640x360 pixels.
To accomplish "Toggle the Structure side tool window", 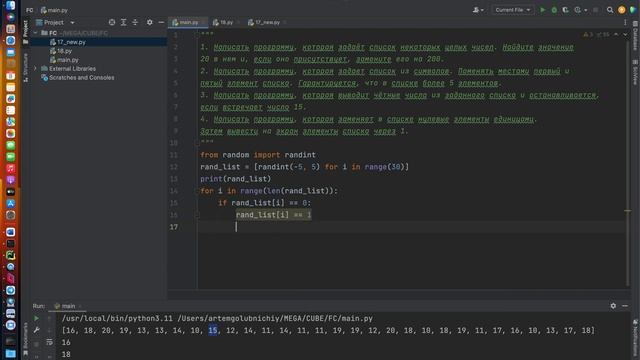I will point(25,67).
